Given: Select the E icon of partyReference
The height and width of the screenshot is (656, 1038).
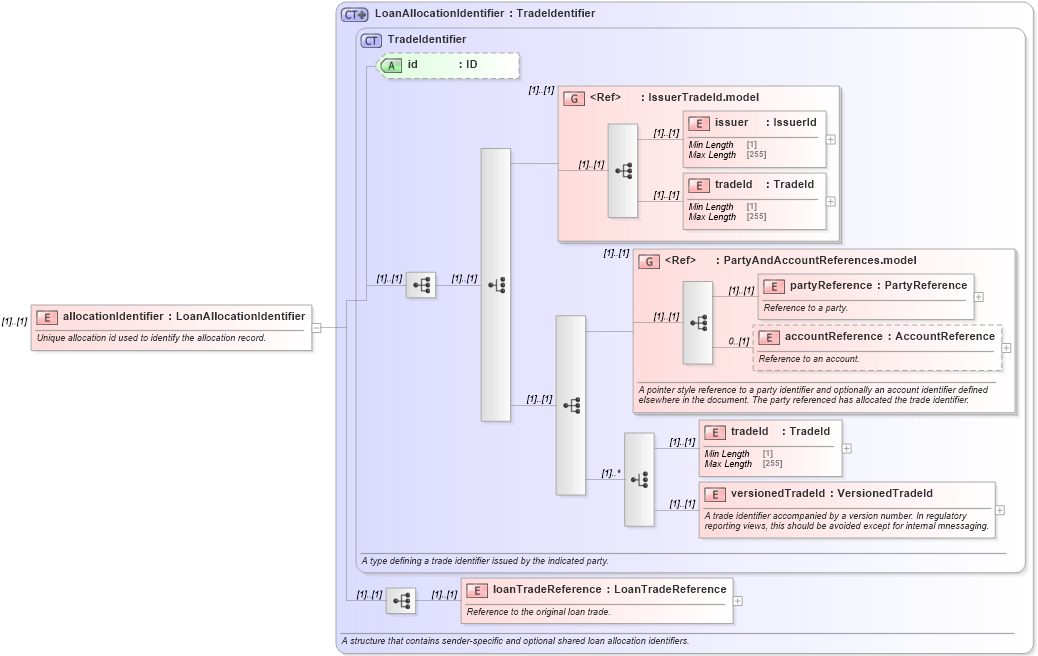Looking at the screenshot, I should pyautogui.click(x=774, y=286).
